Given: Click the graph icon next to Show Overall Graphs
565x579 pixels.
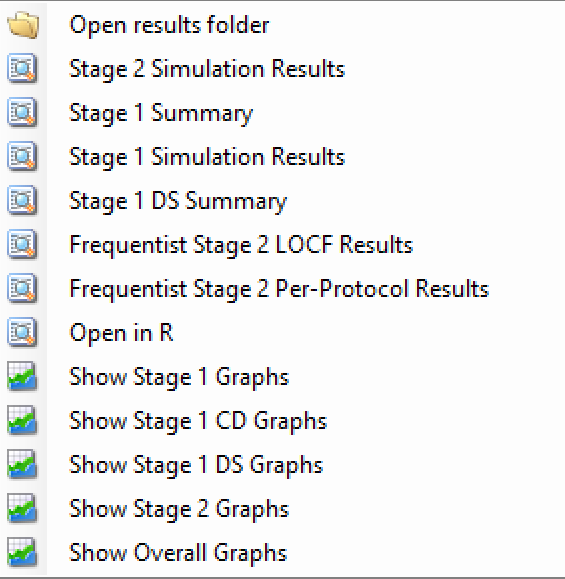Looking at the screenshot, I should click(22, 552).
